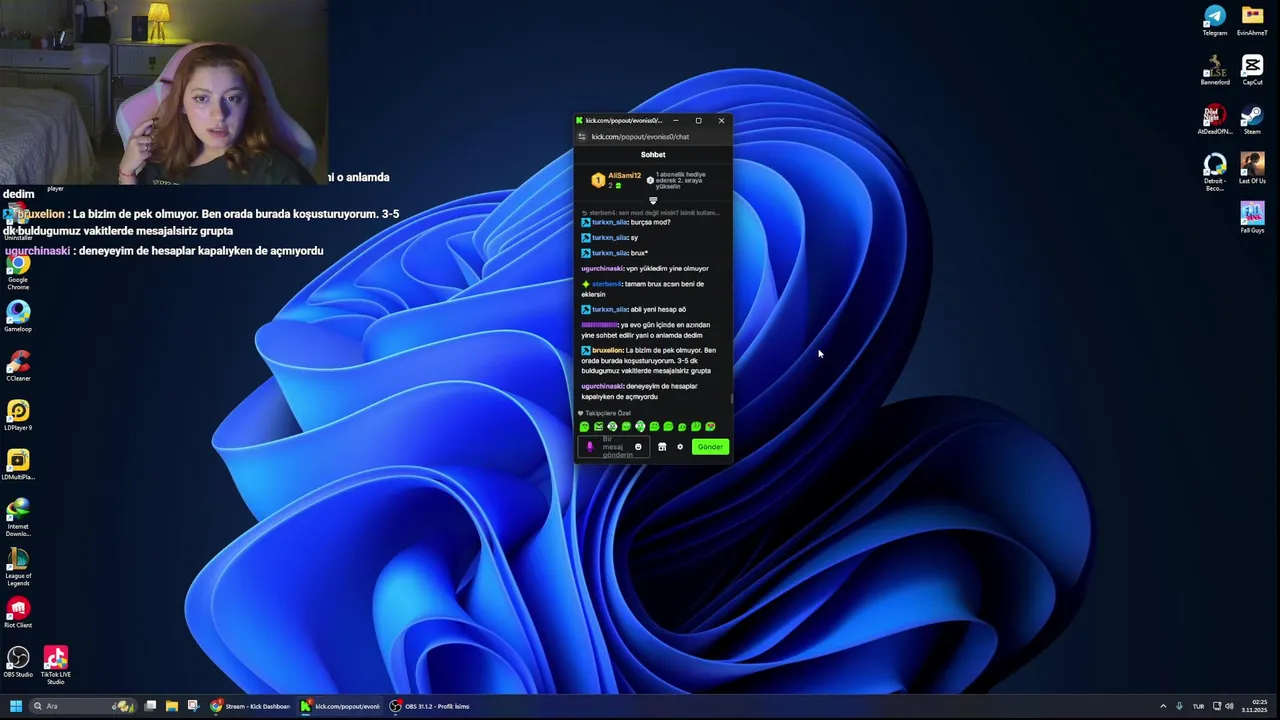This screenshot has height=720, width=1280.
Task: Select the League of Legends shortcut
Action: 18,567
